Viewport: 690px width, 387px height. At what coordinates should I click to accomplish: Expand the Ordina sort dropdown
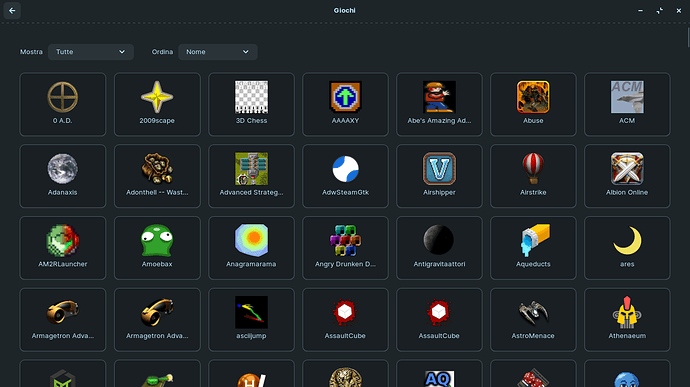[217, 52]
